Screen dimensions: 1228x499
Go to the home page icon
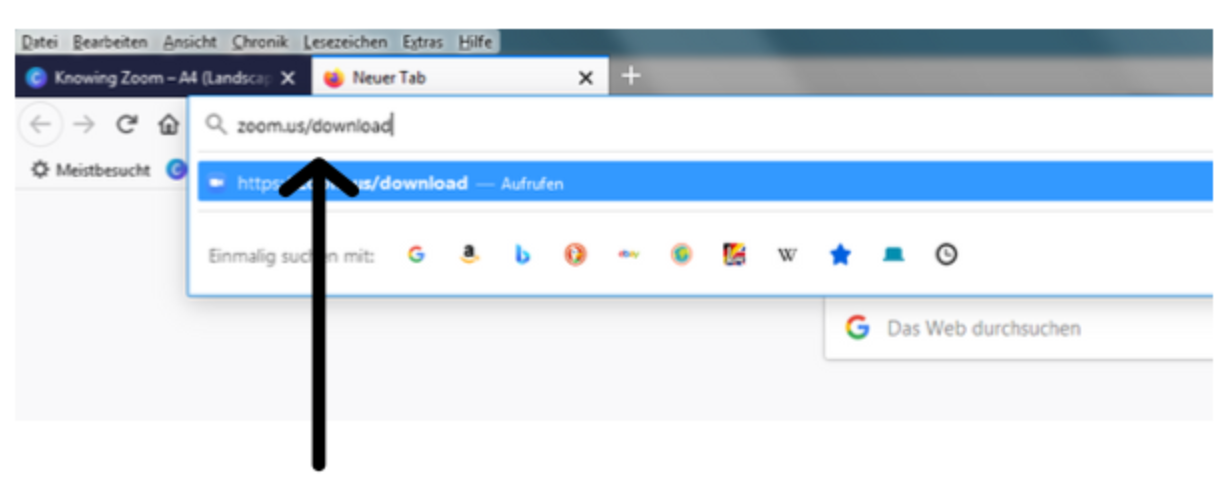pyautogui.click(x=168, y=125)
